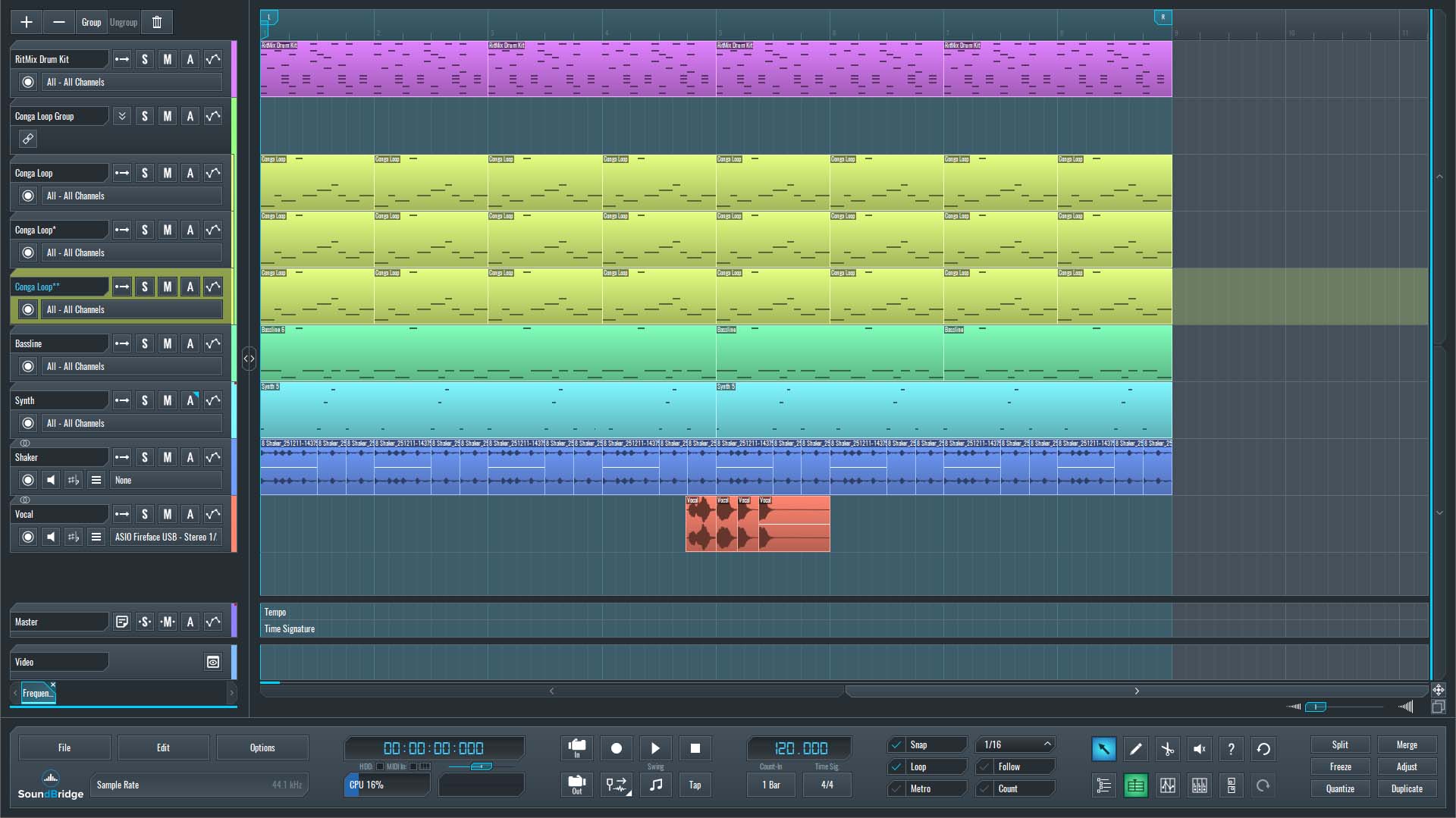Viewport: 1456px width, 818px height.
Task: Solo the Vocal track
Action: 145,514
